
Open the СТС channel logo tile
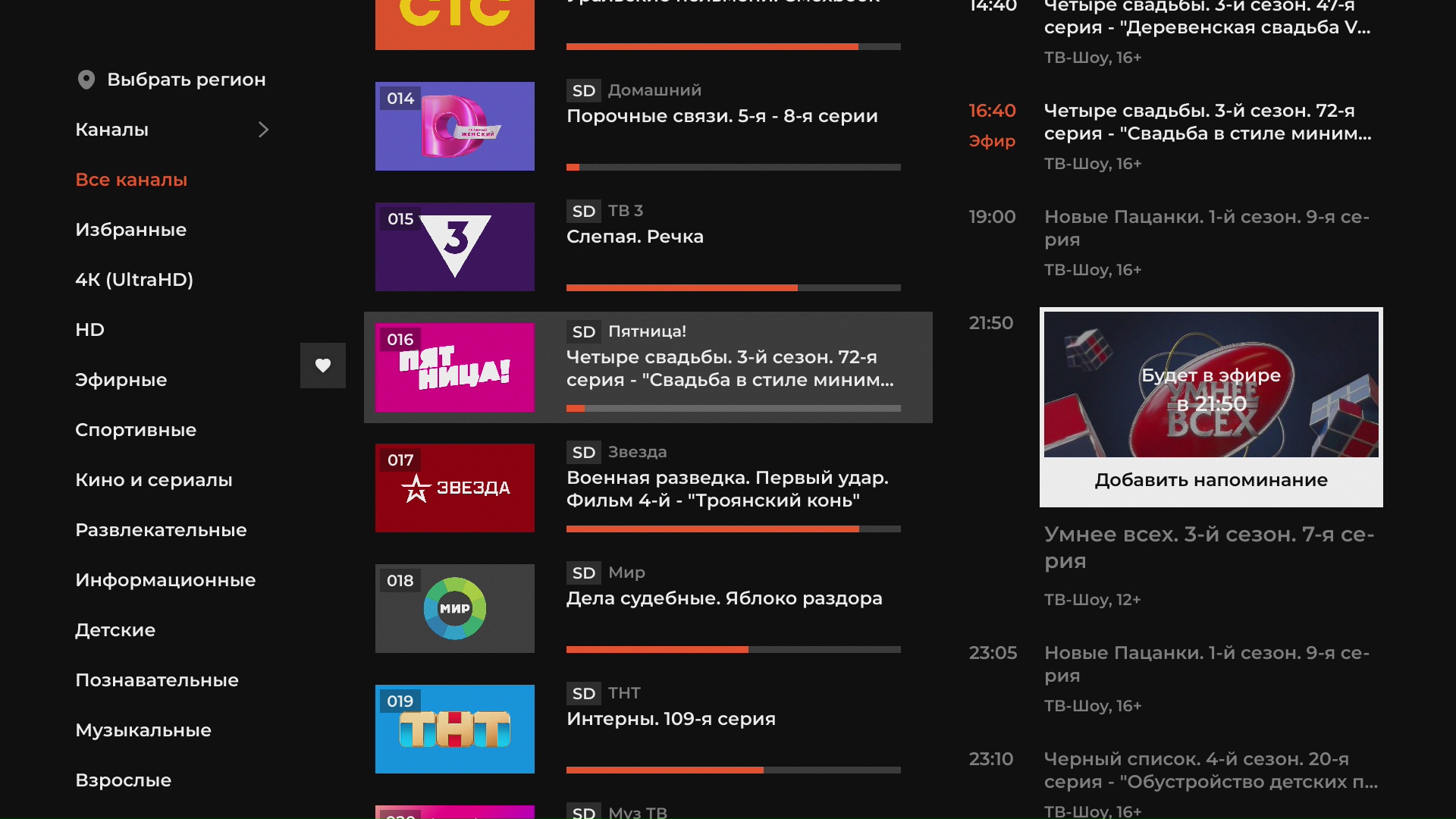point(455,24)
